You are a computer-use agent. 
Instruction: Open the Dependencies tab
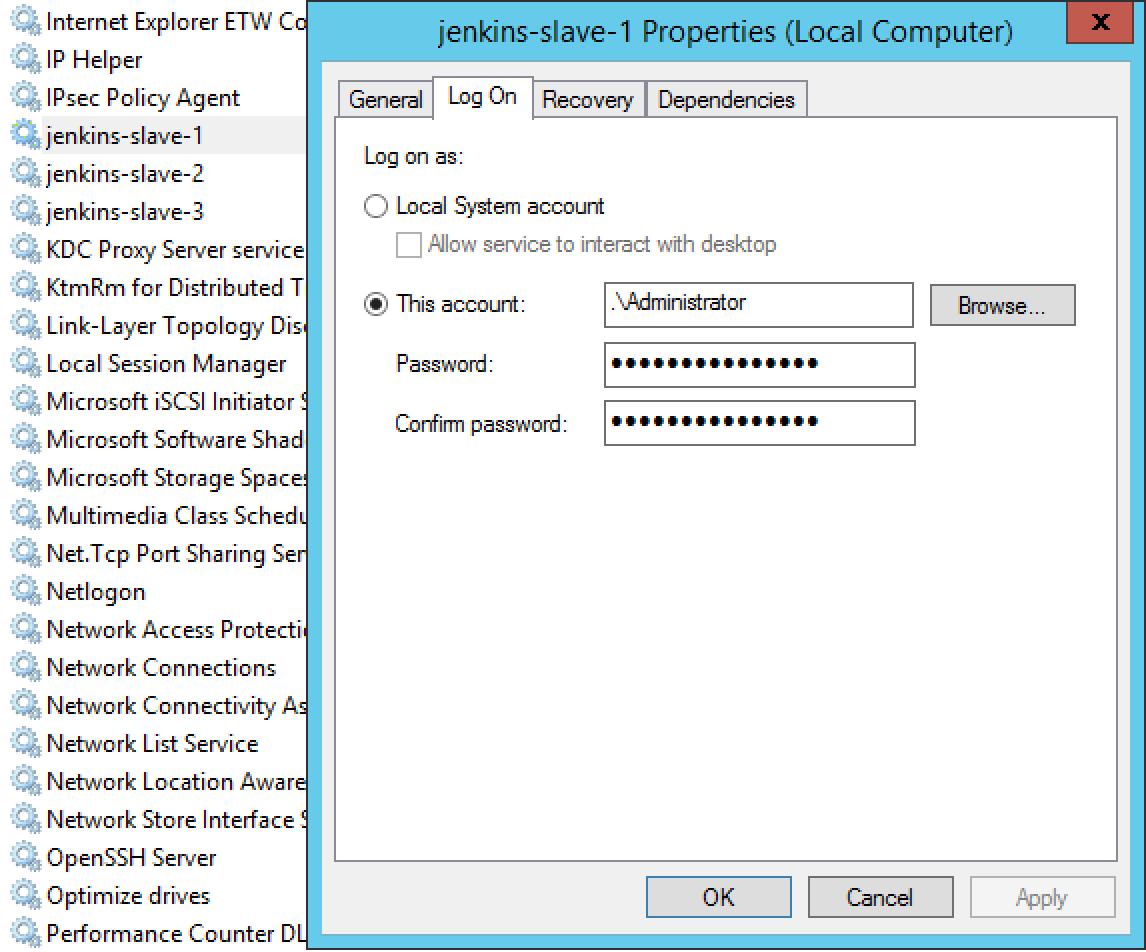click(x=726, y=99)
